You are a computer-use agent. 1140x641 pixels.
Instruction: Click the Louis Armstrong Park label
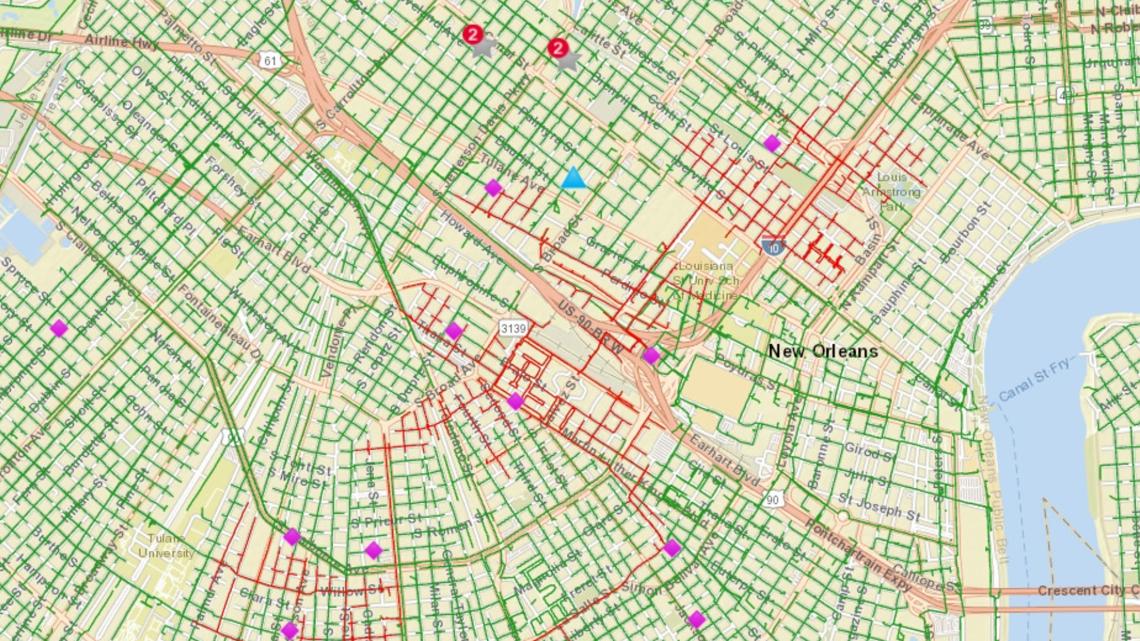pyautogui.click(x=891, y=192)
